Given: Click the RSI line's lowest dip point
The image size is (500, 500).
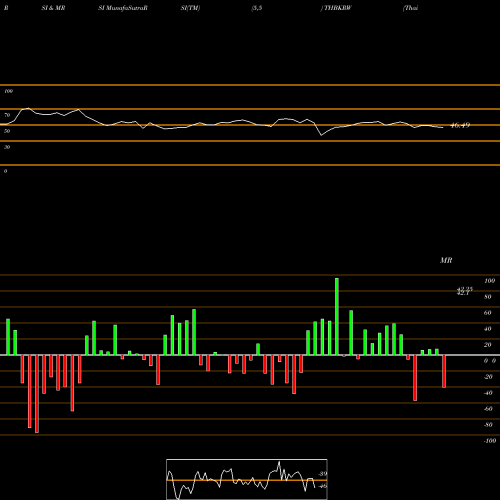Looking at the screenshot, I should 321,135.
